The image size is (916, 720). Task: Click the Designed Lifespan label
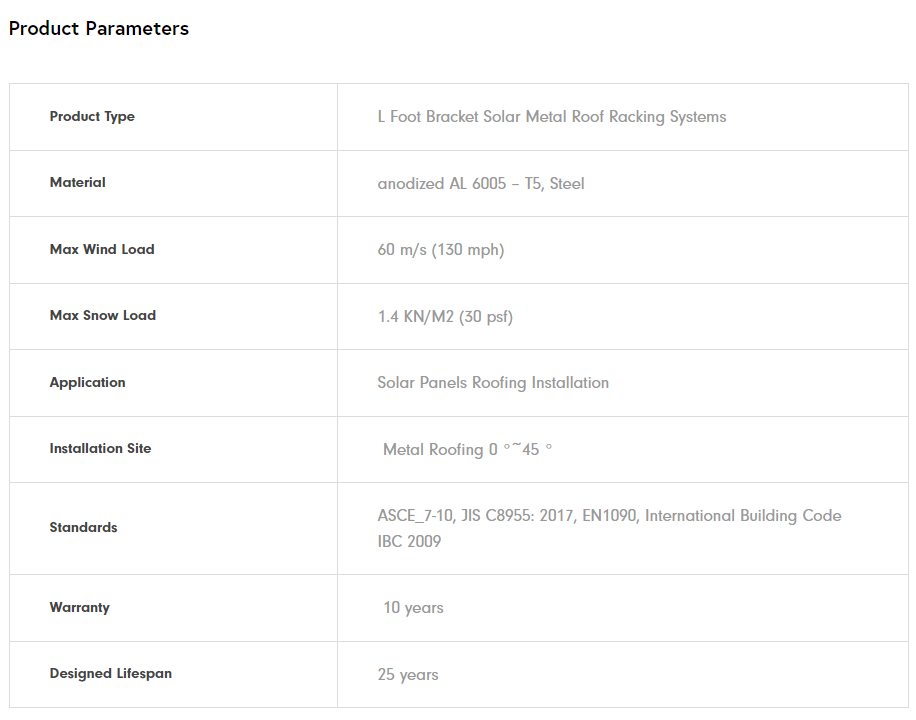pos(110,674)
